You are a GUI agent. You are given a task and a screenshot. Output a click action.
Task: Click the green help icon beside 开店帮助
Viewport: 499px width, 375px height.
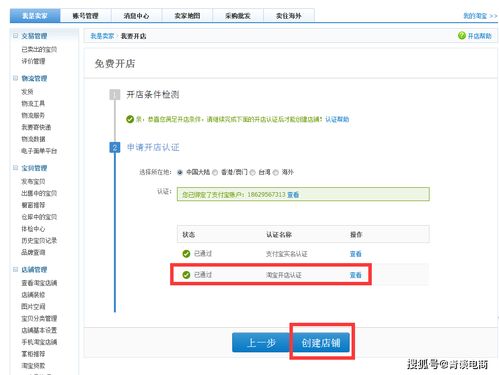click(462, 35)
